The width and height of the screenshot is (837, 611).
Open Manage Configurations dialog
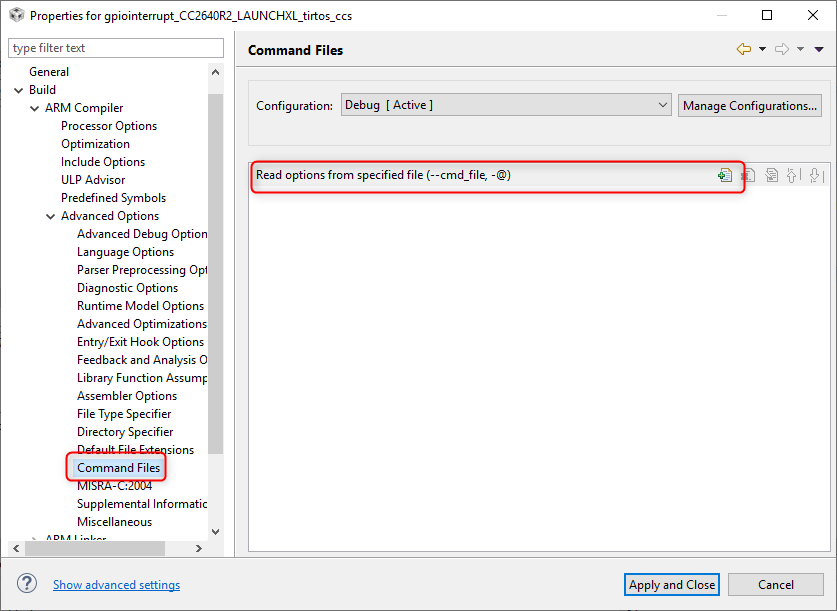click(x=749, y=104)
